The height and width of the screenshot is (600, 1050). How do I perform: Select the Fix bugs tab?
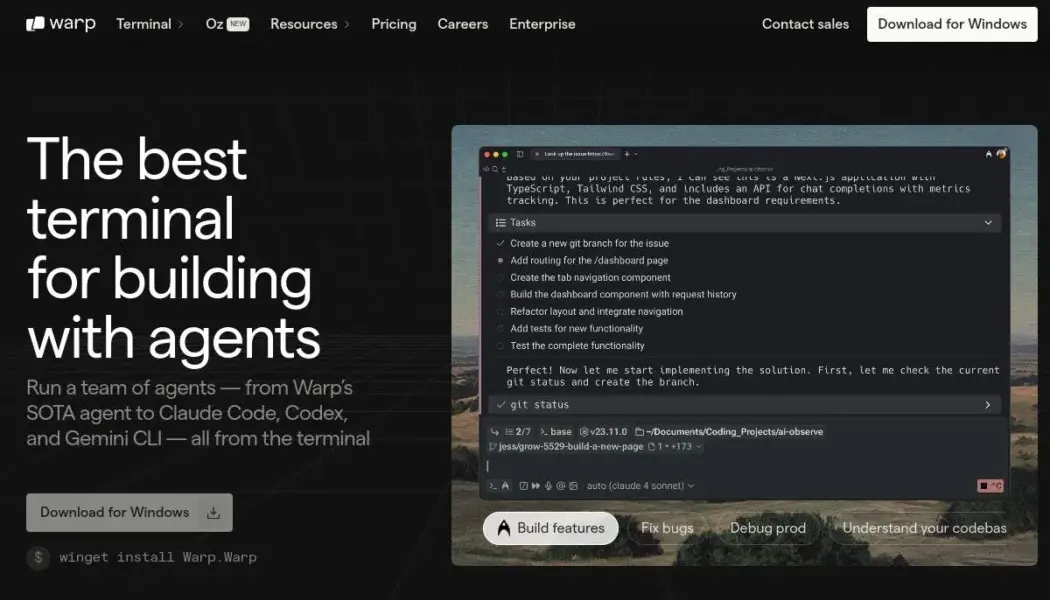point(667,528)
